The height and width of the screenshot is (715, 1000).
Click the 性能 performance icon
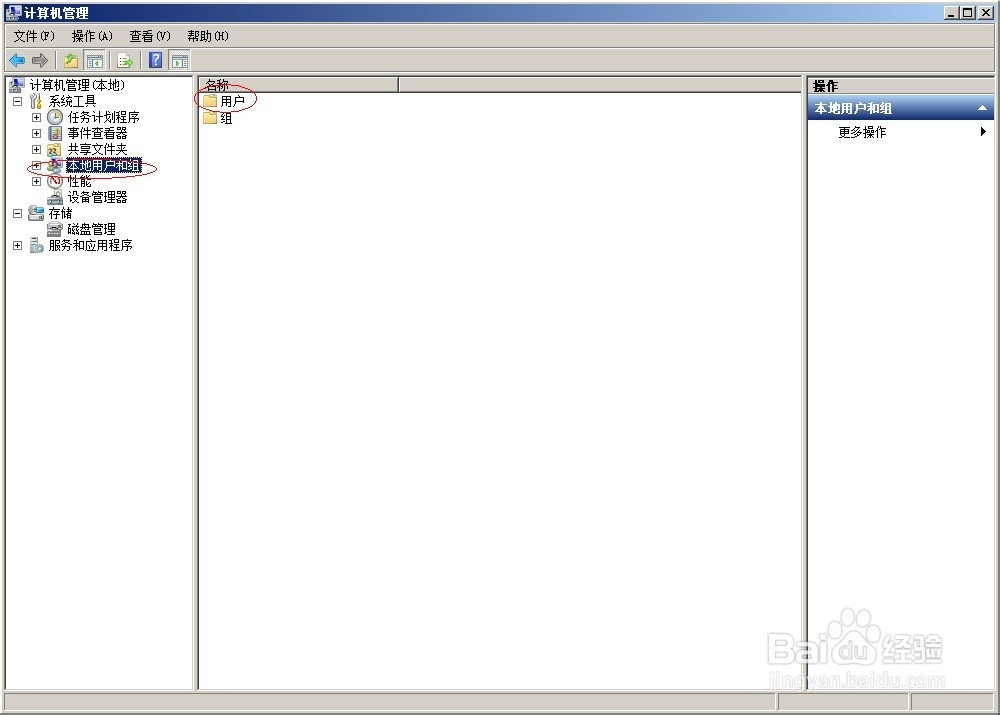click(55, 181)
